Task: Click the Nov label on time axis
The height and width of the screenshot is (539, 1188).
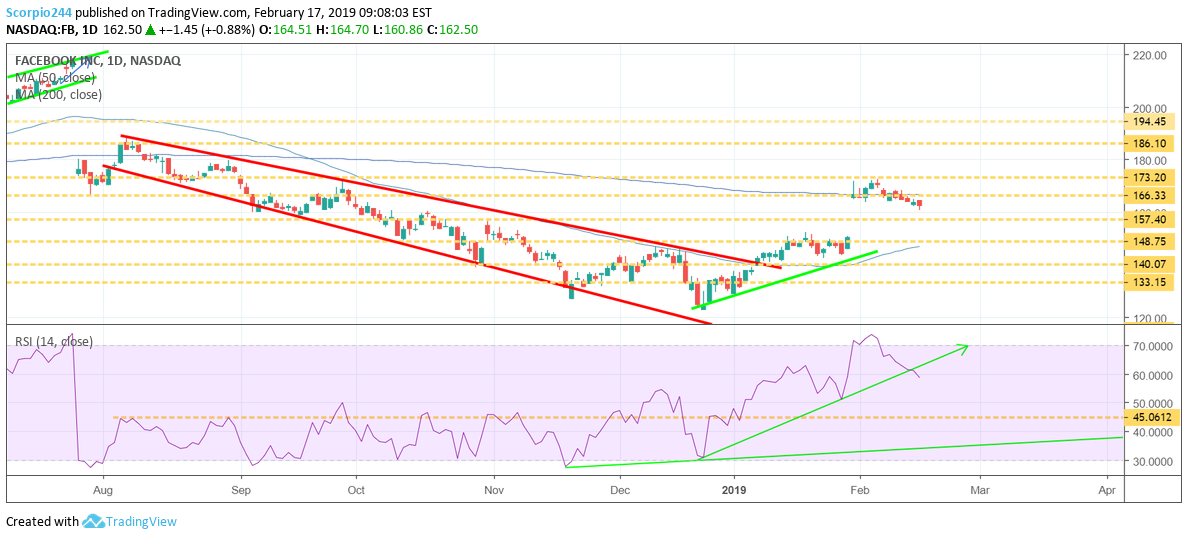Action: tap(492, 490)
